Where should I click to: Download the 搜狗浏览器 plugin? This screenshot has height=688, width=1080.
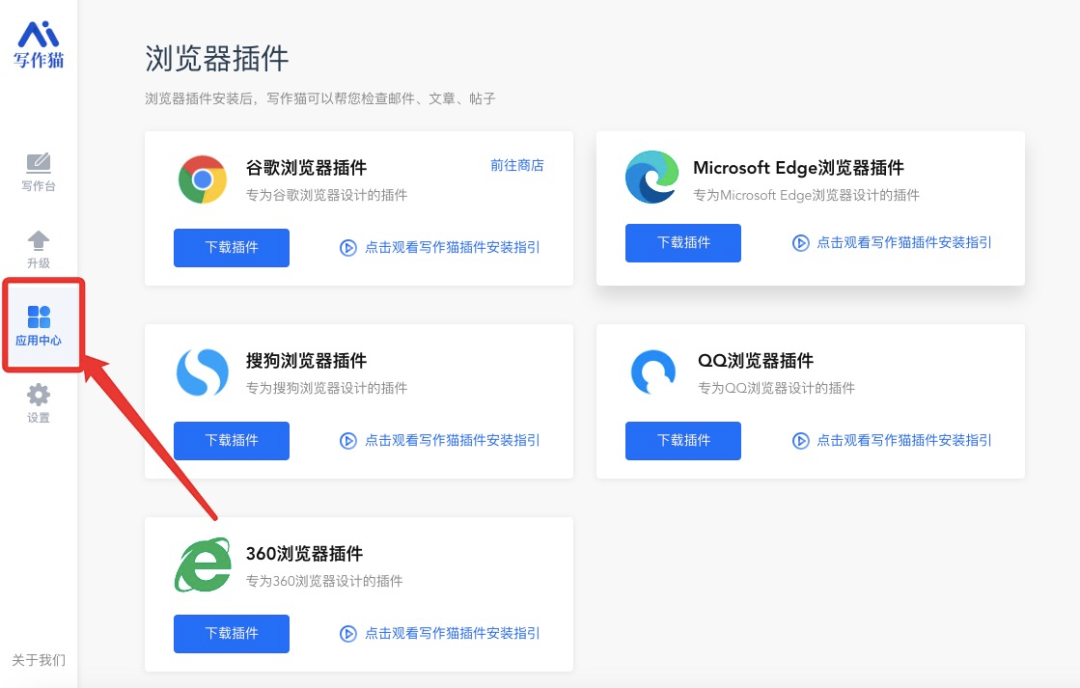click(x=231, y=441)
